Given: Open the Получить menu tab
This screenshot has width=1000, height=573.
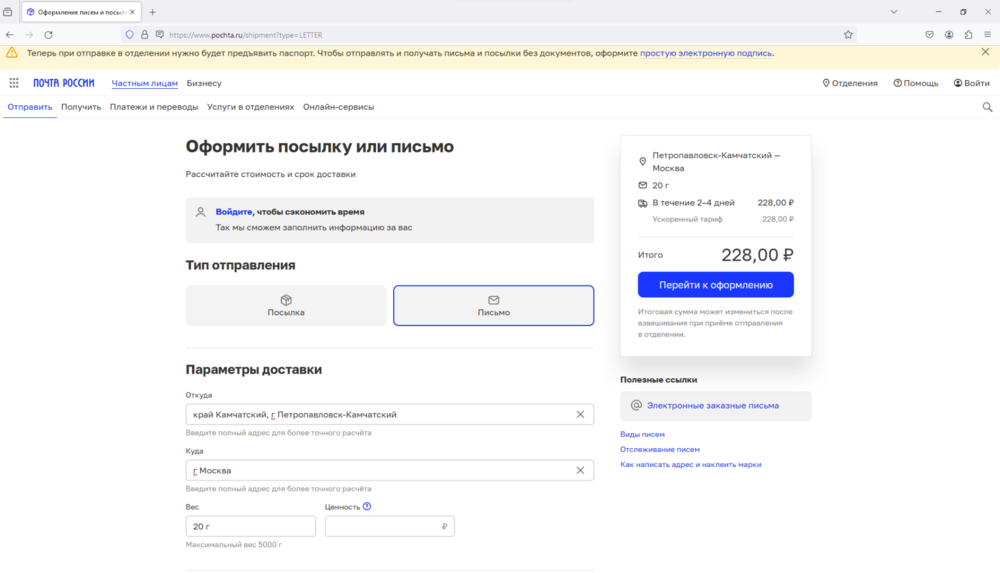Looking at the screenshot, I should click(81, 107).
